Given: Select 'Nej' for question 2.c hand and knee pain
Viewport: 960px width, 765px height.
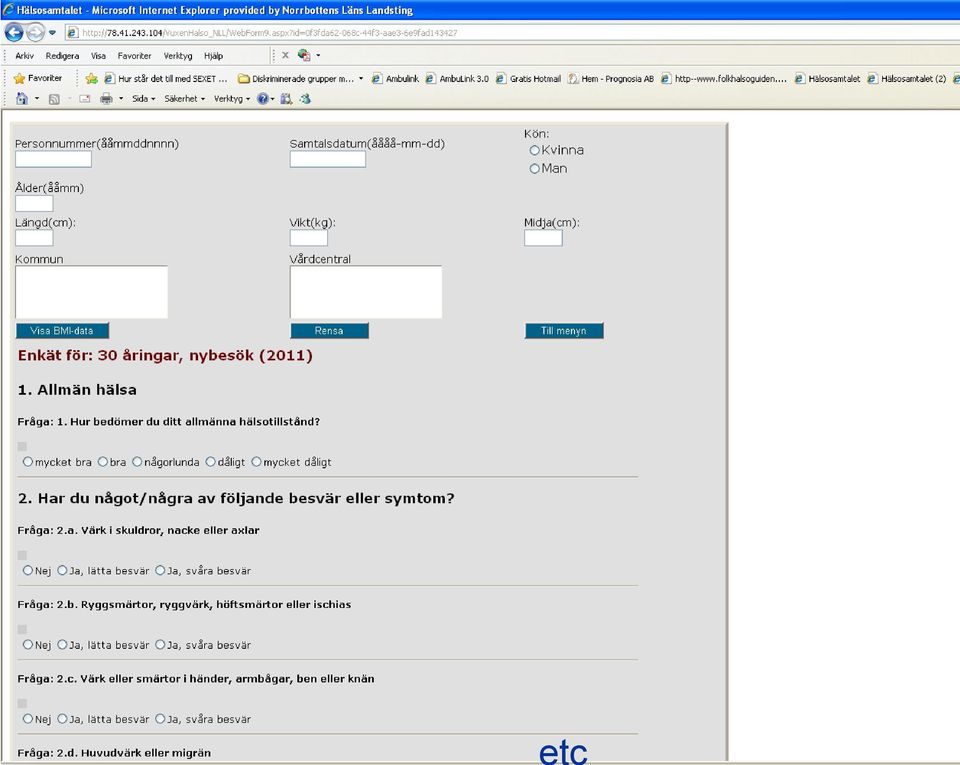Looking at the screenshot, I should [x=28, y=718].
